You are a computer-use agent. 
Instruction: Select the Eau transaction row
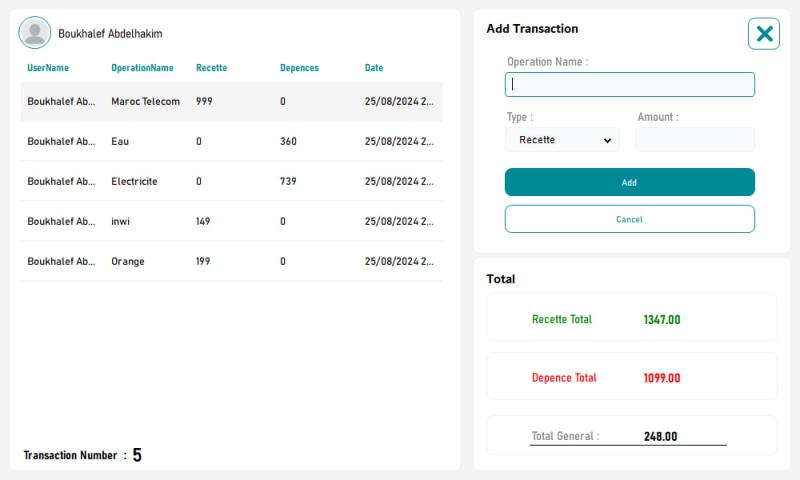point(232,141)
